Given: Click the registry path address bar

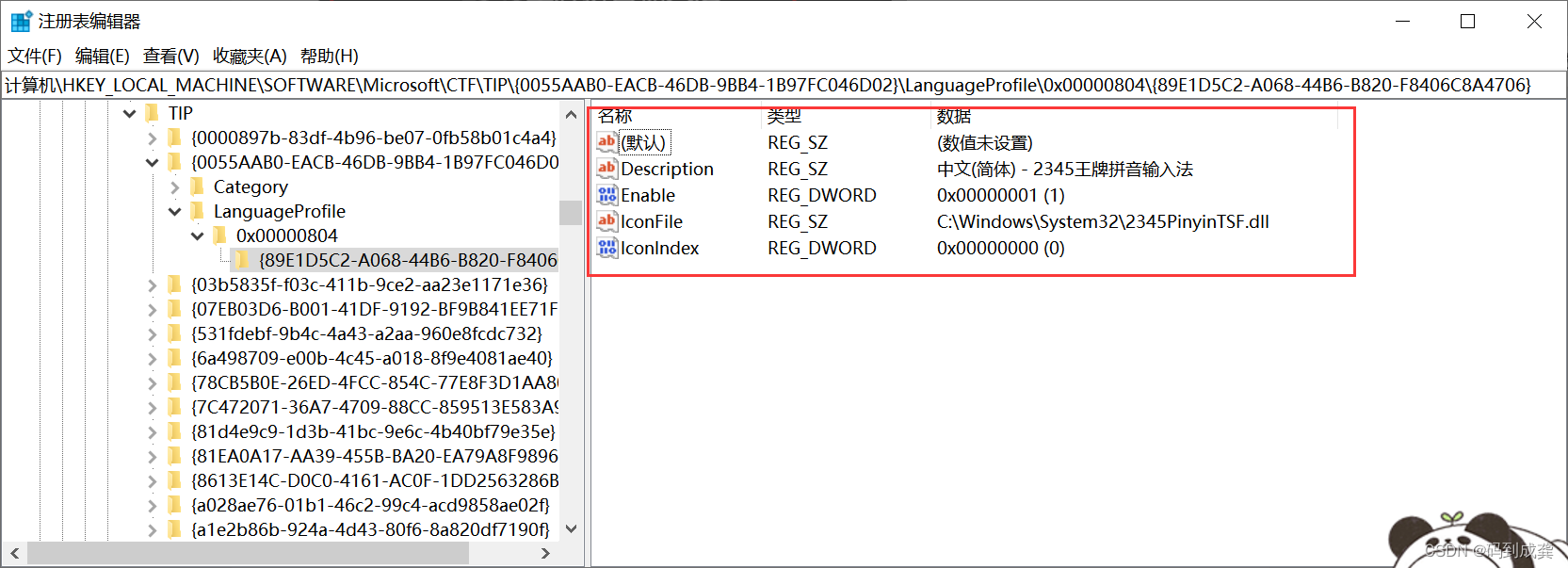Looking at the screenshot, I should (784, 85).
